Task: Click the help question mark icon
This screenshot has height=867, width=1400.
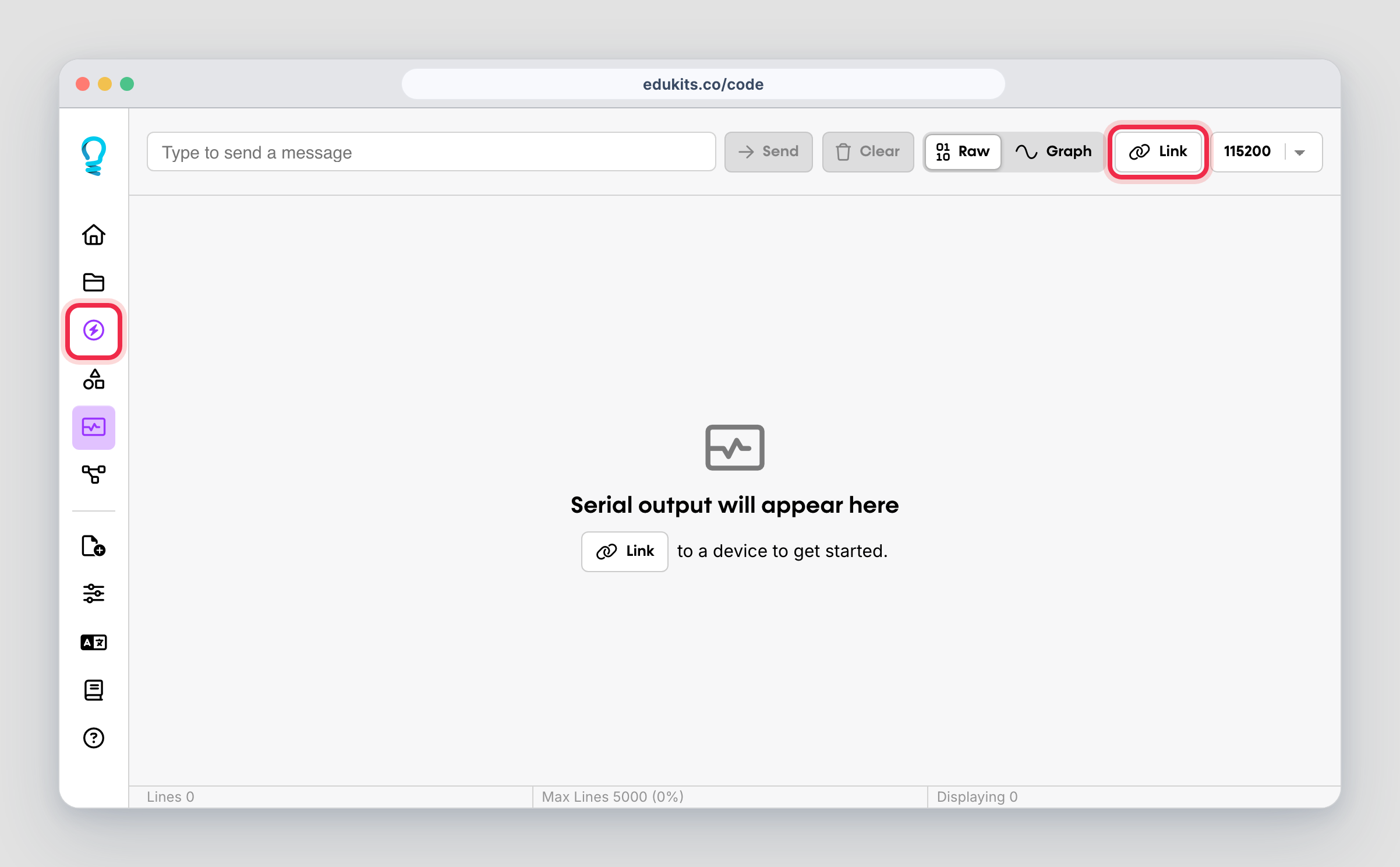Action: (93, 738)
